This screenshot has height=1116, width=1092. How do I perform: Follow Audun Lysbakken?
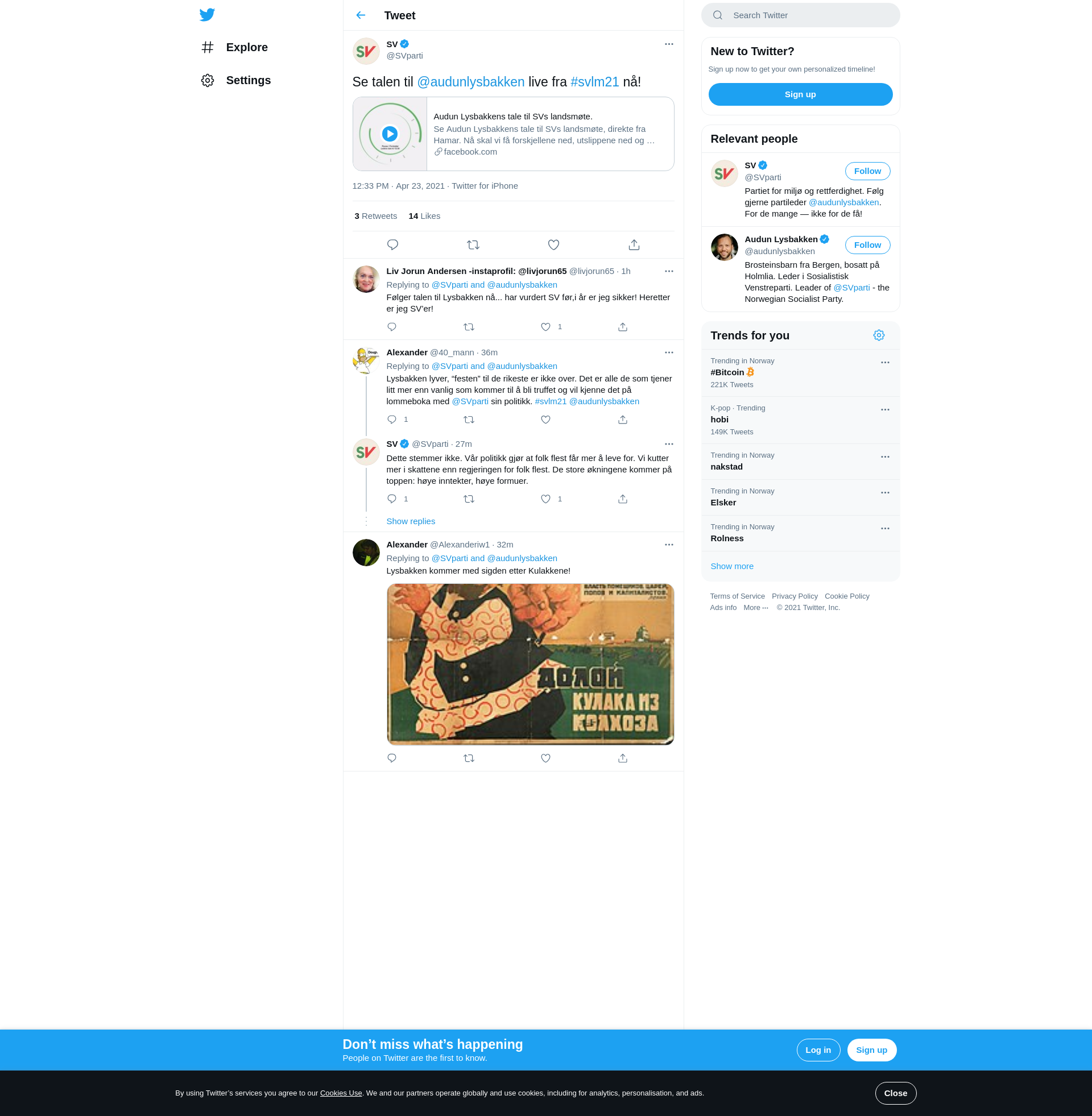coord(867,246)
